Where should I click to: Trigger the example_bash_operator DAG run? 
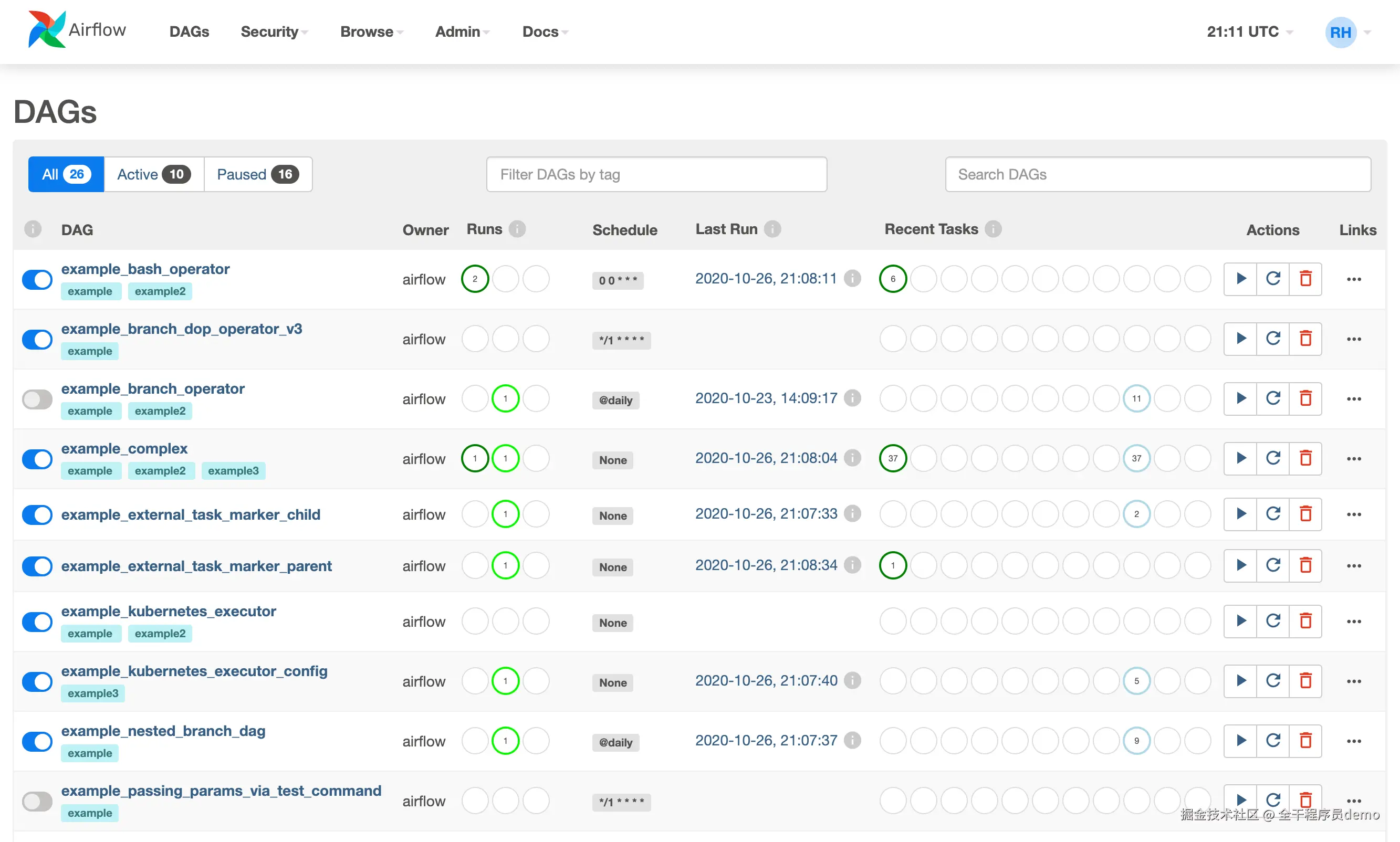coord(1240,279)
